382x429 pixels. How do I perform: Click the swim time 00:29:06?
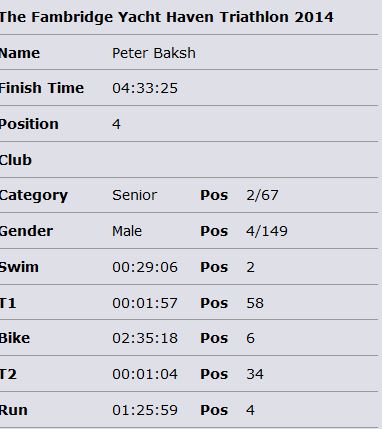pyautogui.click(x=145, y=267)
